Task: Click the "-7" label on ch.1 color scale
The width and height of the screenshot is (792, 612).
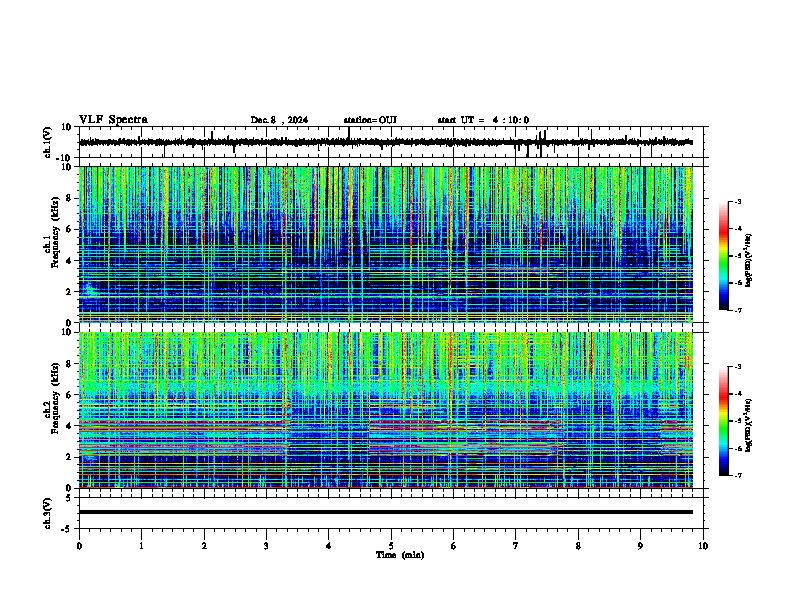Action: pos(738,310)
